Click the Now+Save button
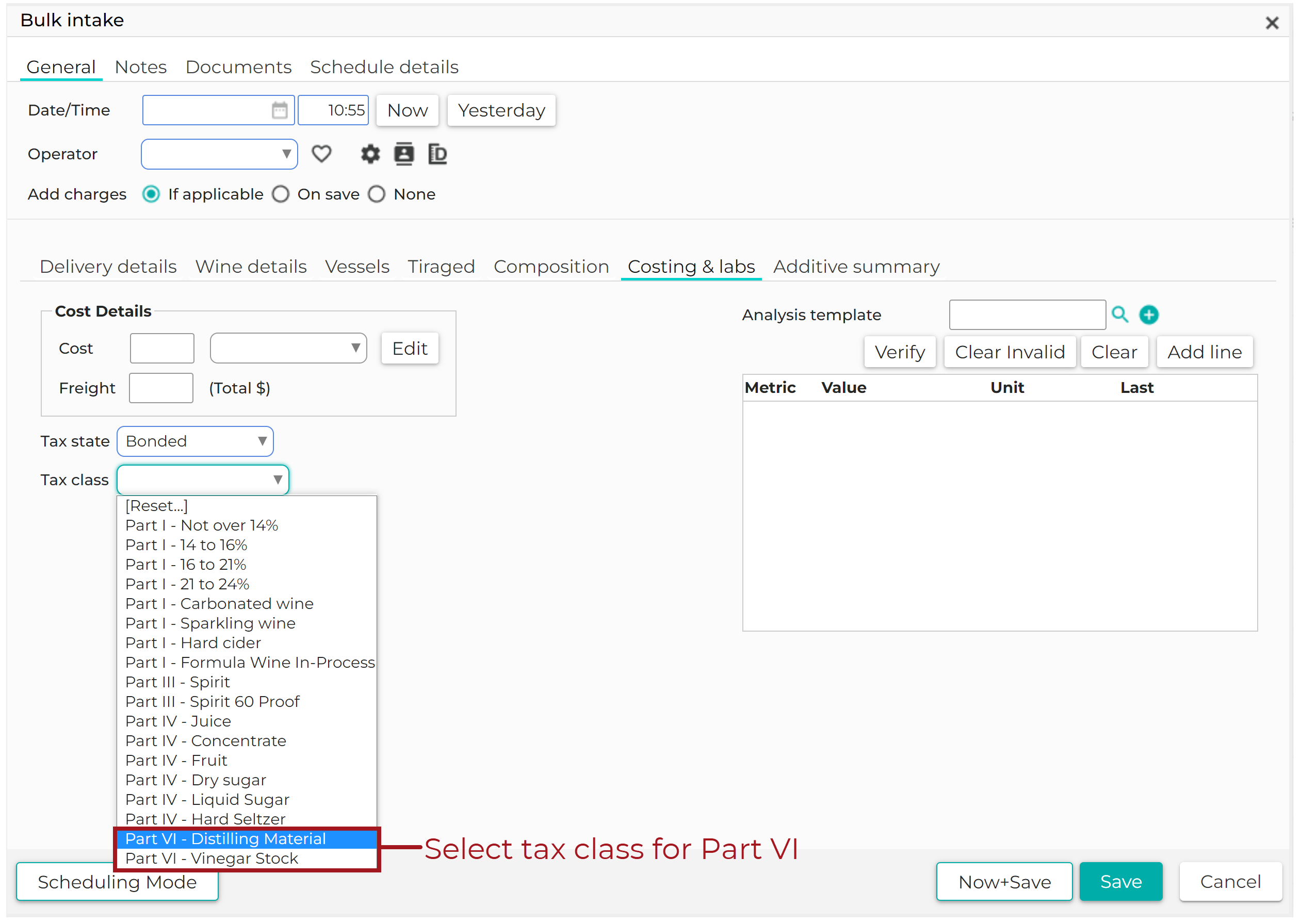This screenshot has height=924, width=1301. (x=1004, y=882)
